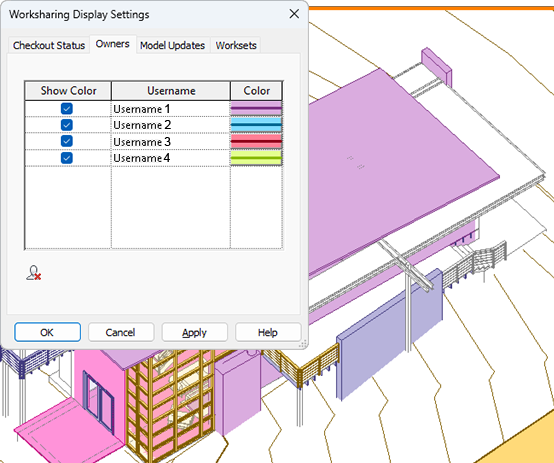
Task: Click the remove user icon below table
Action: [x=34, y=273]
